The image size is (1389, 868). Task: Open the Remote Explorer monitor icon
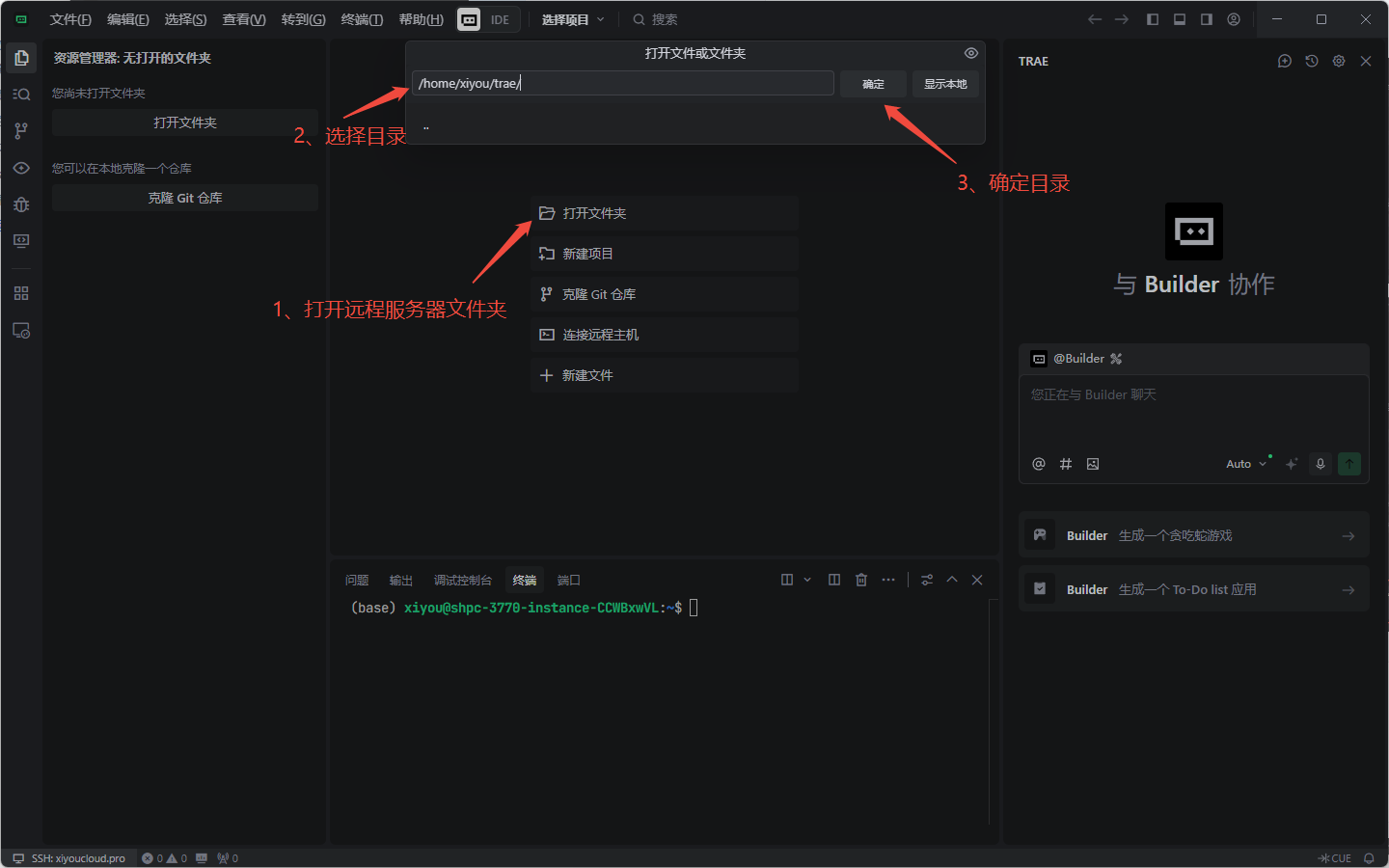point(21,241)
